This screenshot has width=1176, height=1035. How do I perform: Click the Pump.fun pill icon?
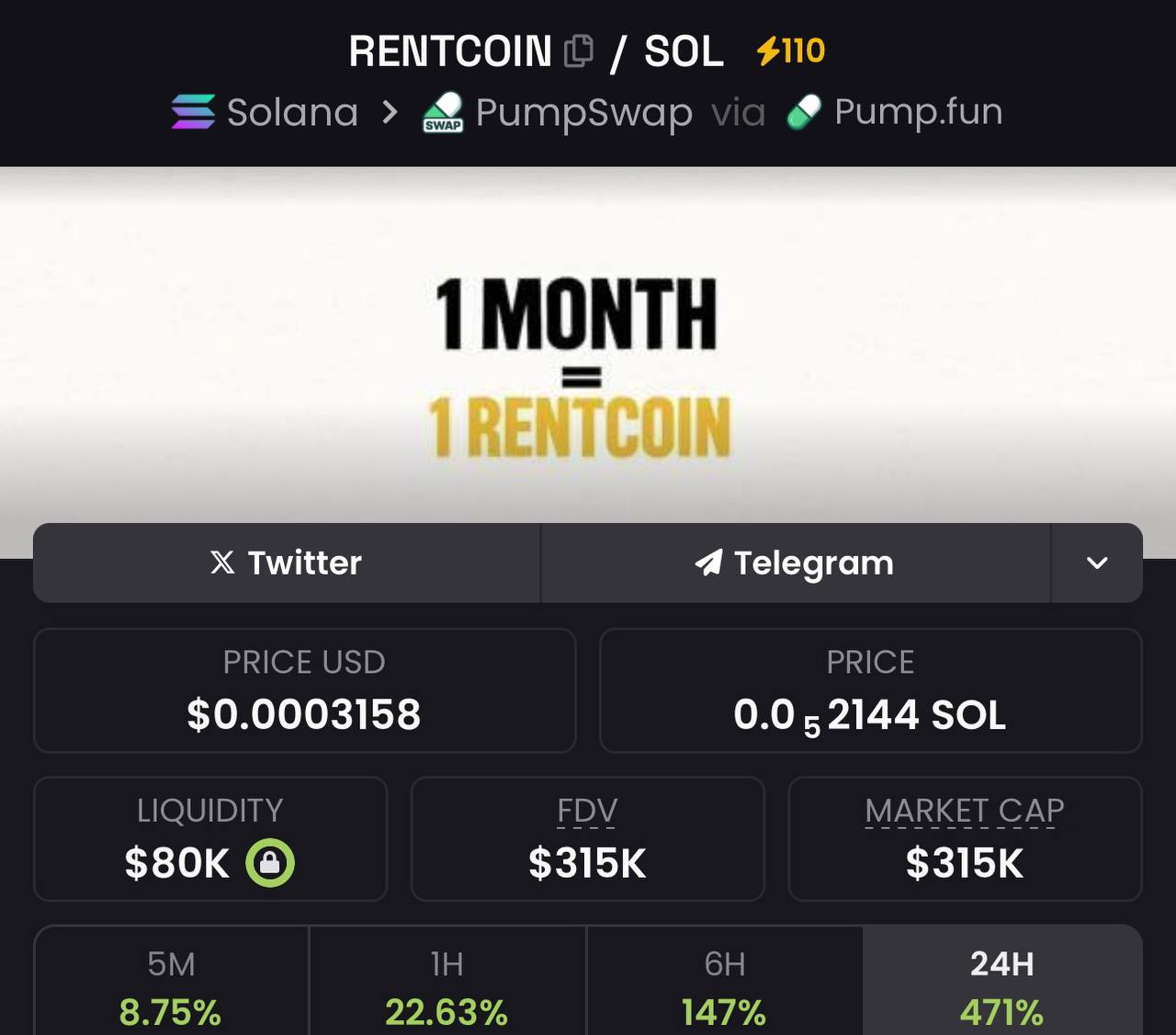click(x=804, y=113)
